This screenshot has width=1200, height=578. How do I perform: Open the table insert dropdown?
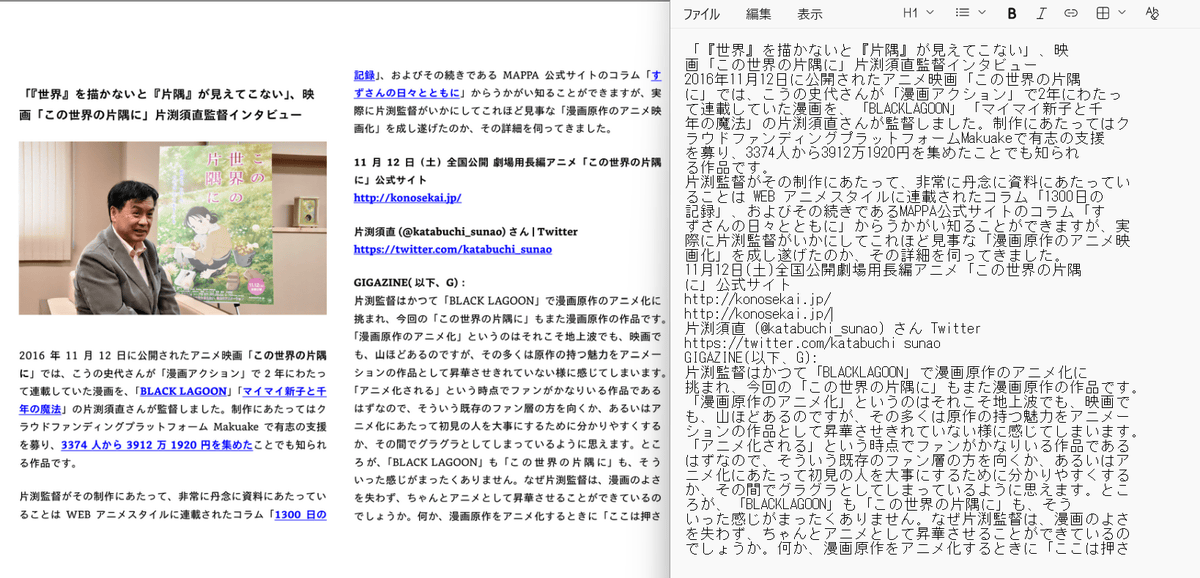coord(1110,13)
